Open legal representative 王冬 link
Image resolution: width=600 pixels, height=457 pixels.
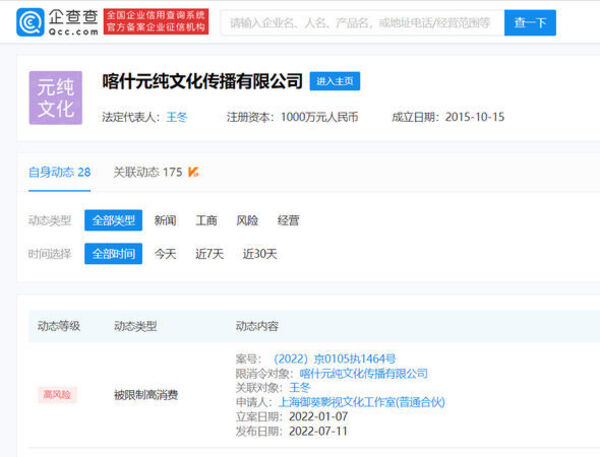[x=176, y=117]
